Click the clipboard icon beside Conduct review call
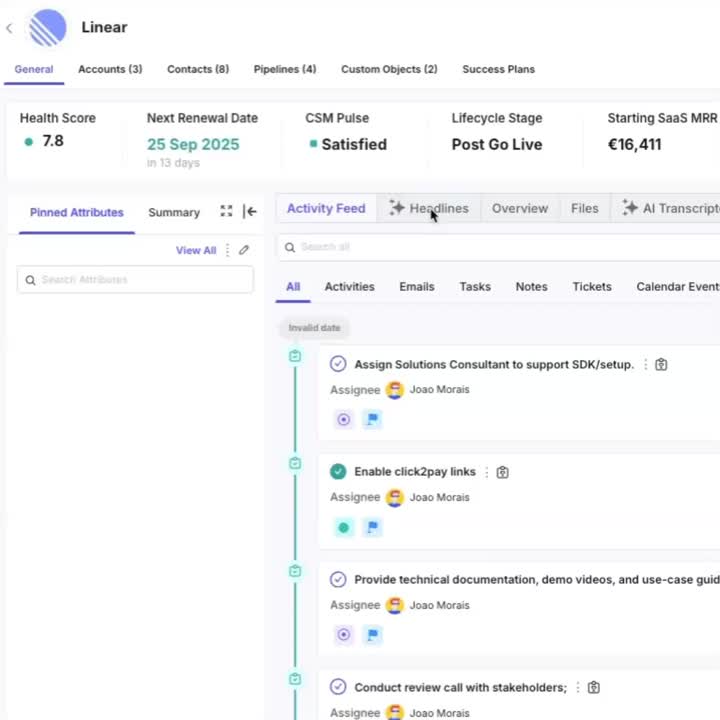Image resolution: width=720 pixels, height=720 pixels. (594, 687)
